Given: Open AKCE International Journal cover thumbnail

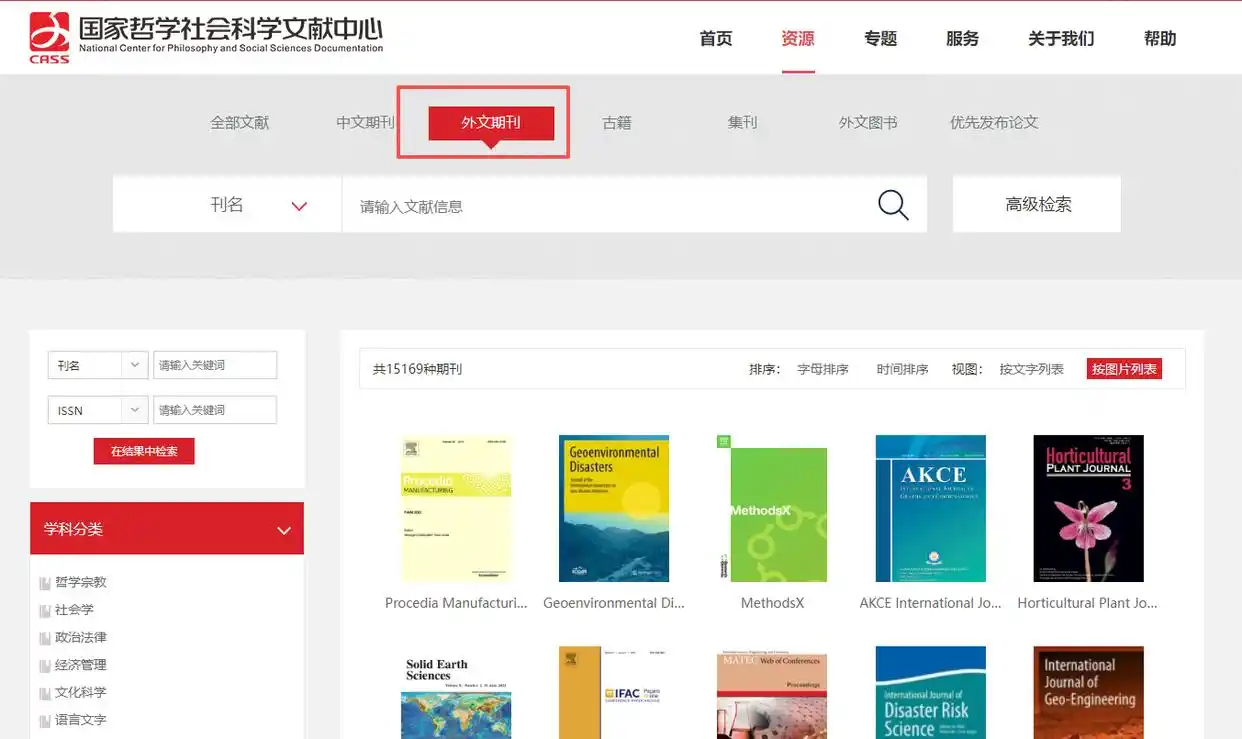Looking at the screenshot, I should (x=931, y=508).
